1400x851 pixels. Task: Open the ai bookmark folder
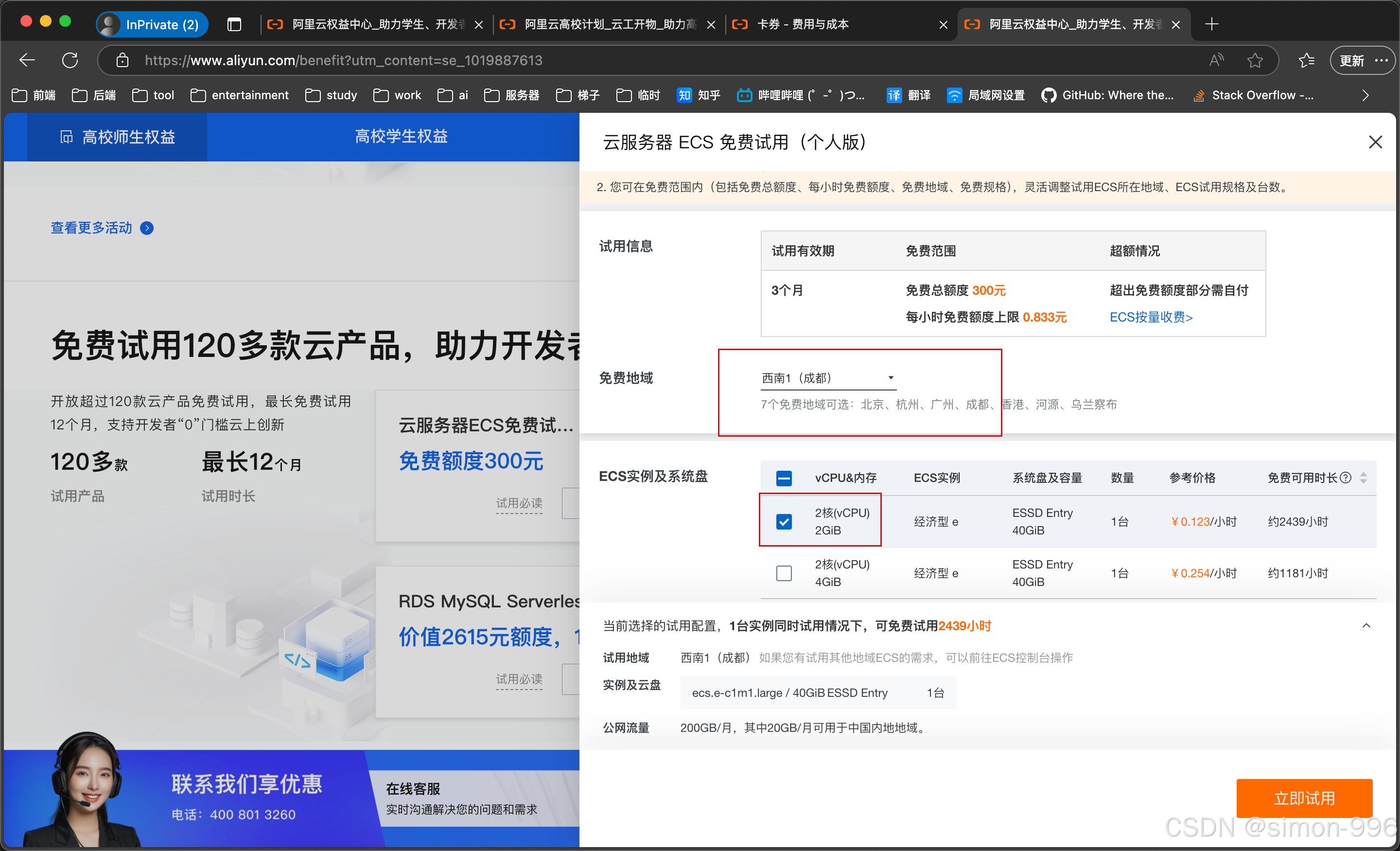(x=453, y=95)
